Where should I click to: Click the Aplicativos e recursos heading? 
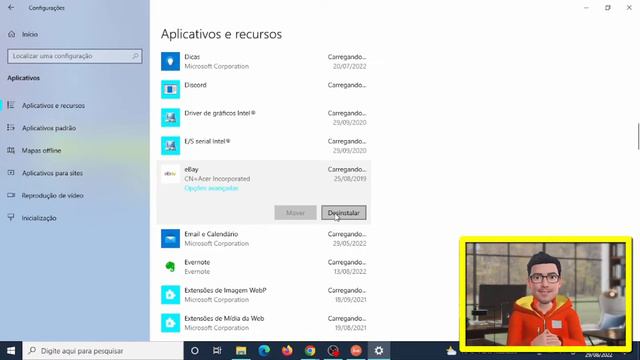tap(221, 34)
